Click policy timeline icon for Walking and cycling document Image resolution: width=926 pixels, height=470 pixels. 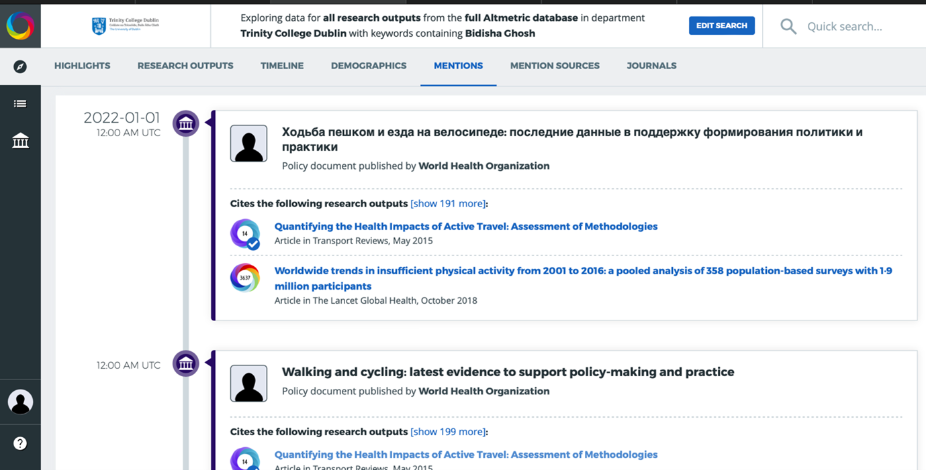[185, 363]
